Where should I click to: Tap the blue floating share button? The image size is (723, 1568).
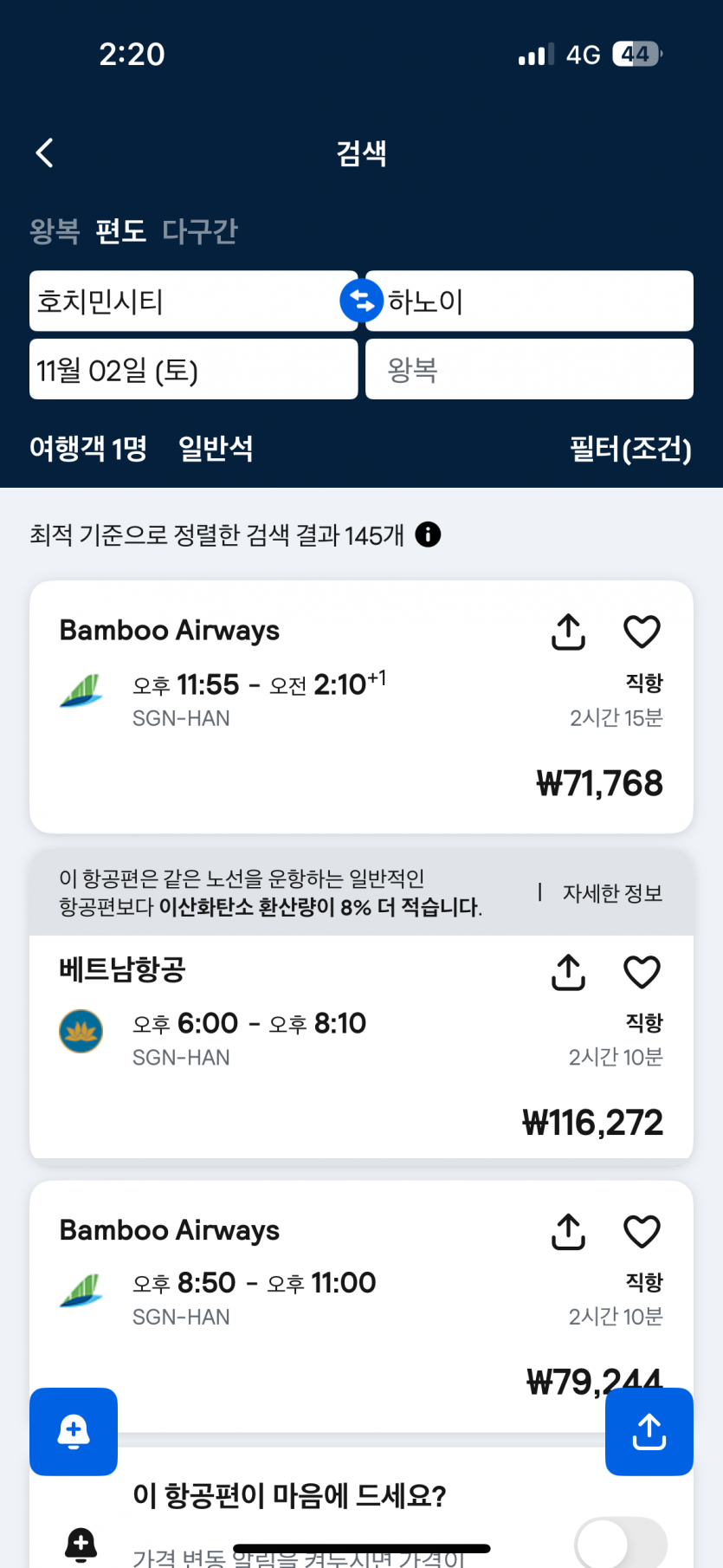tap(649, 1431)
